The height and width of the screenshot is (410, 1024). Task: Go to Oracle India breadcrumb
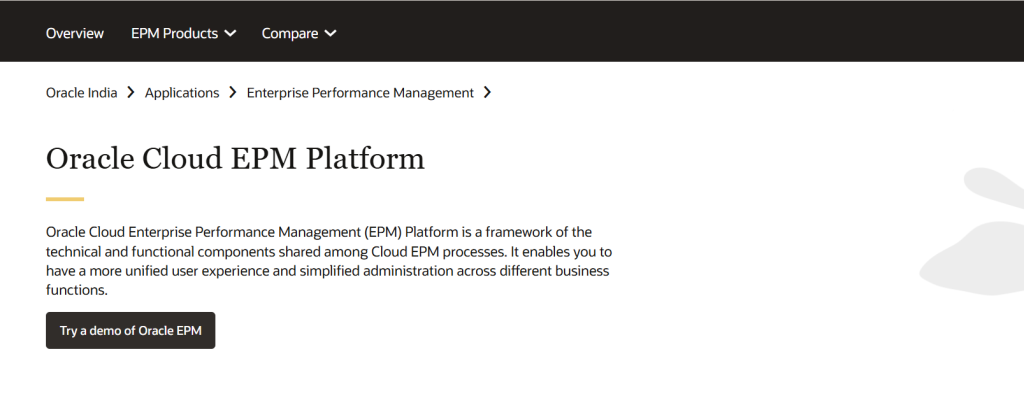tap(82, 93)
